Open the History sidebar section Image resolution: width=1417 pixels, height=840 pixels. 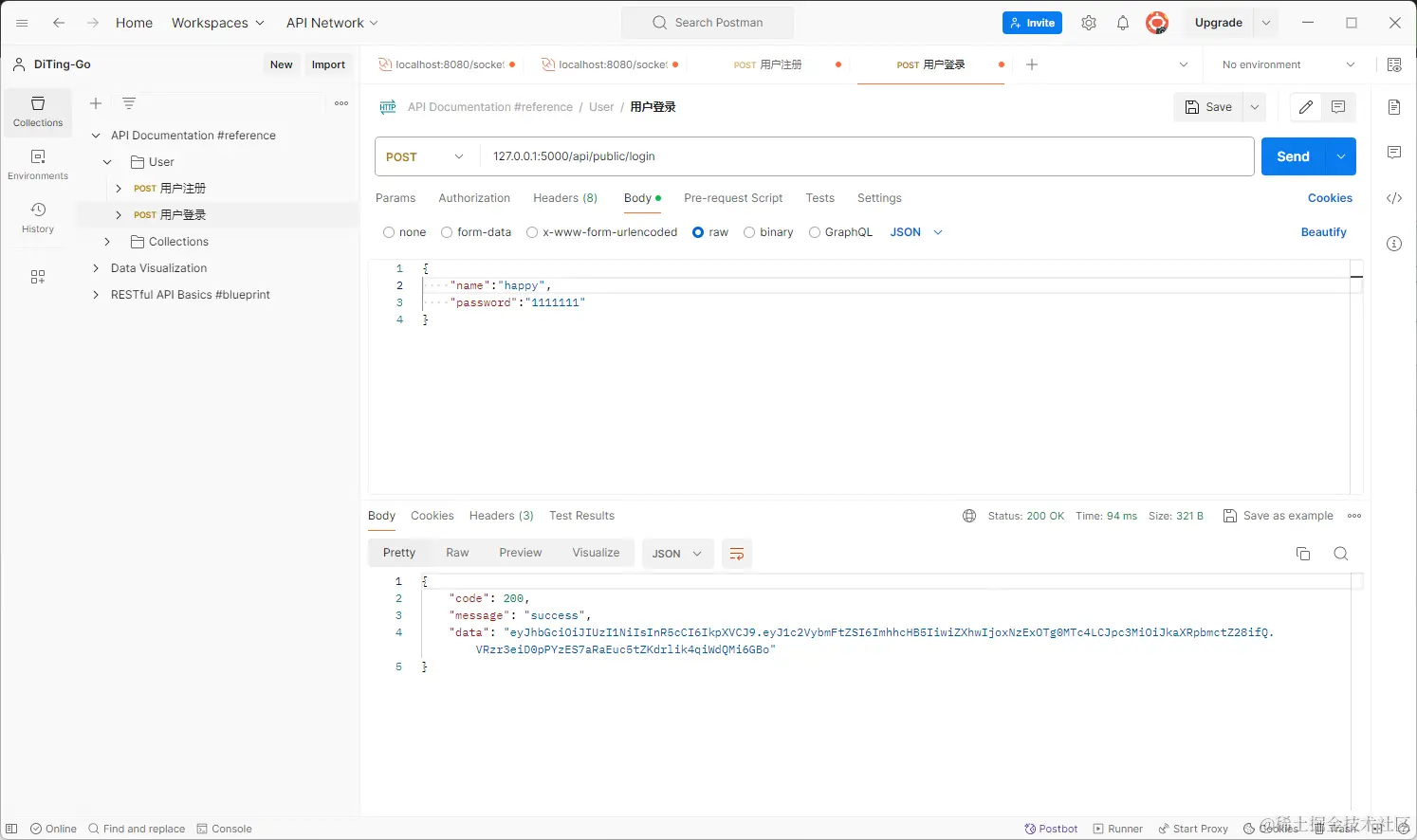tap(38, 218)
